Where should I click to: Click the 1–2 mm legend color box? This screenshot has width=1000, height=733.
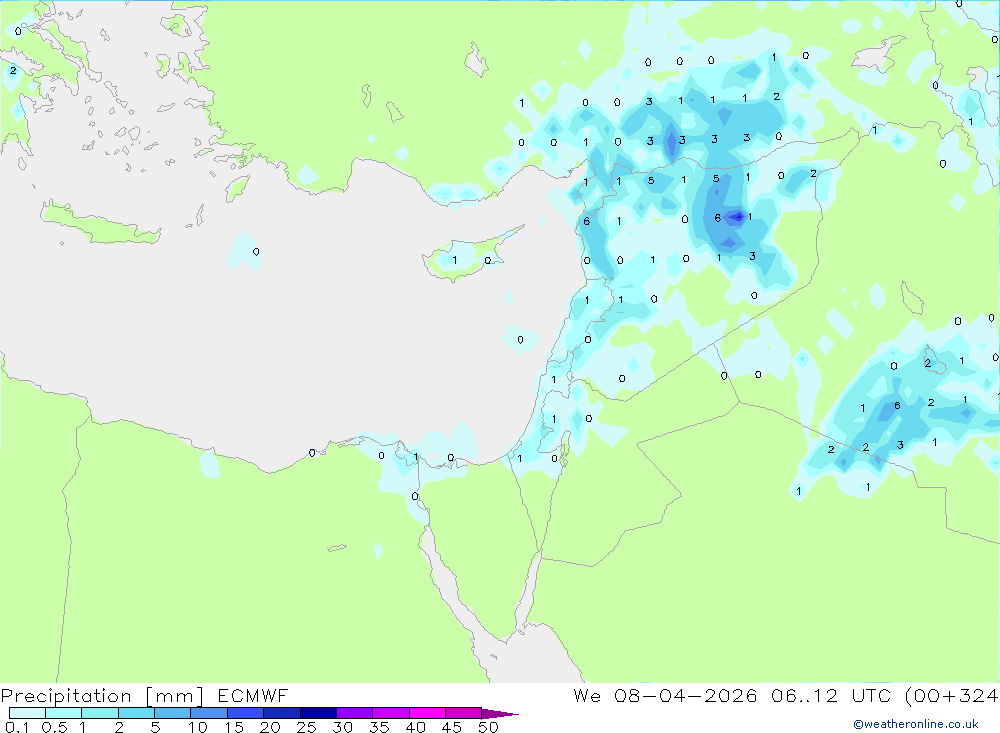click(100, 713)
